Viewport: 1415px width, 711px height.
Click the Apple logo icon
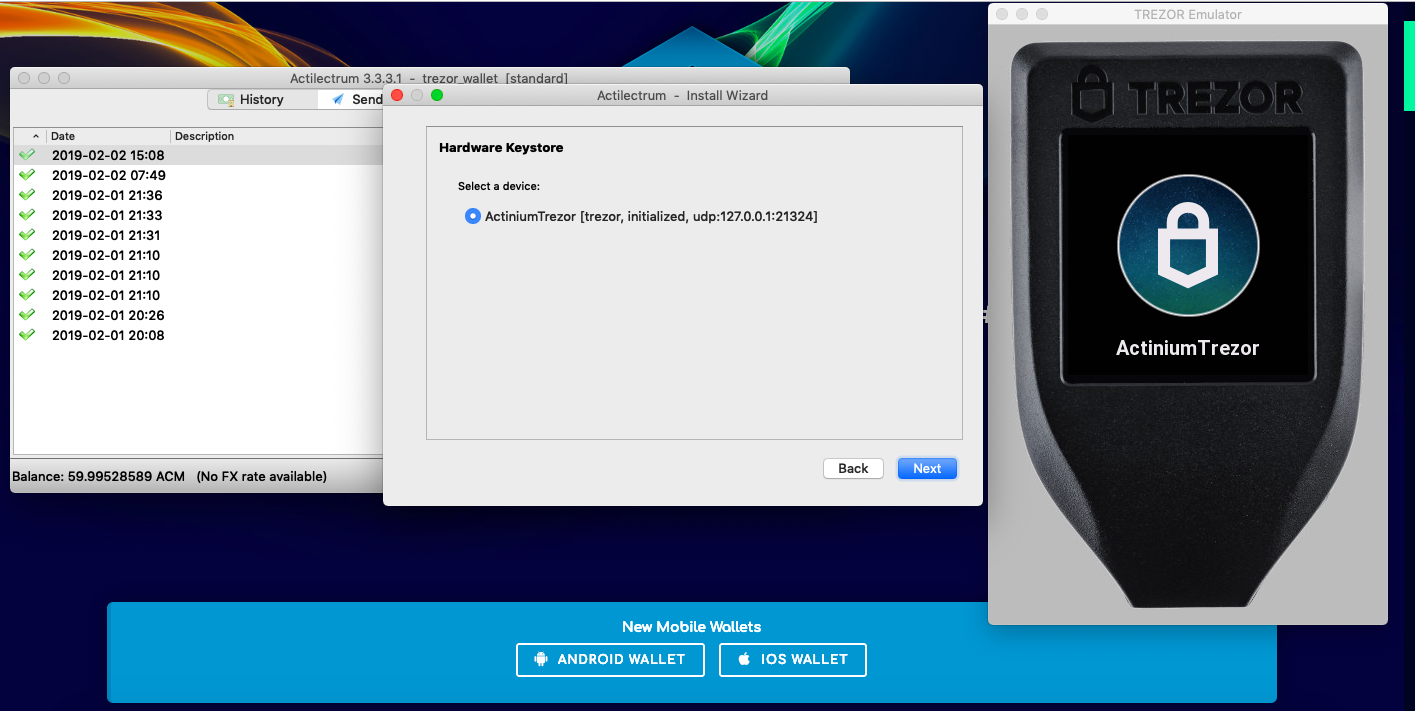point(743,659)
